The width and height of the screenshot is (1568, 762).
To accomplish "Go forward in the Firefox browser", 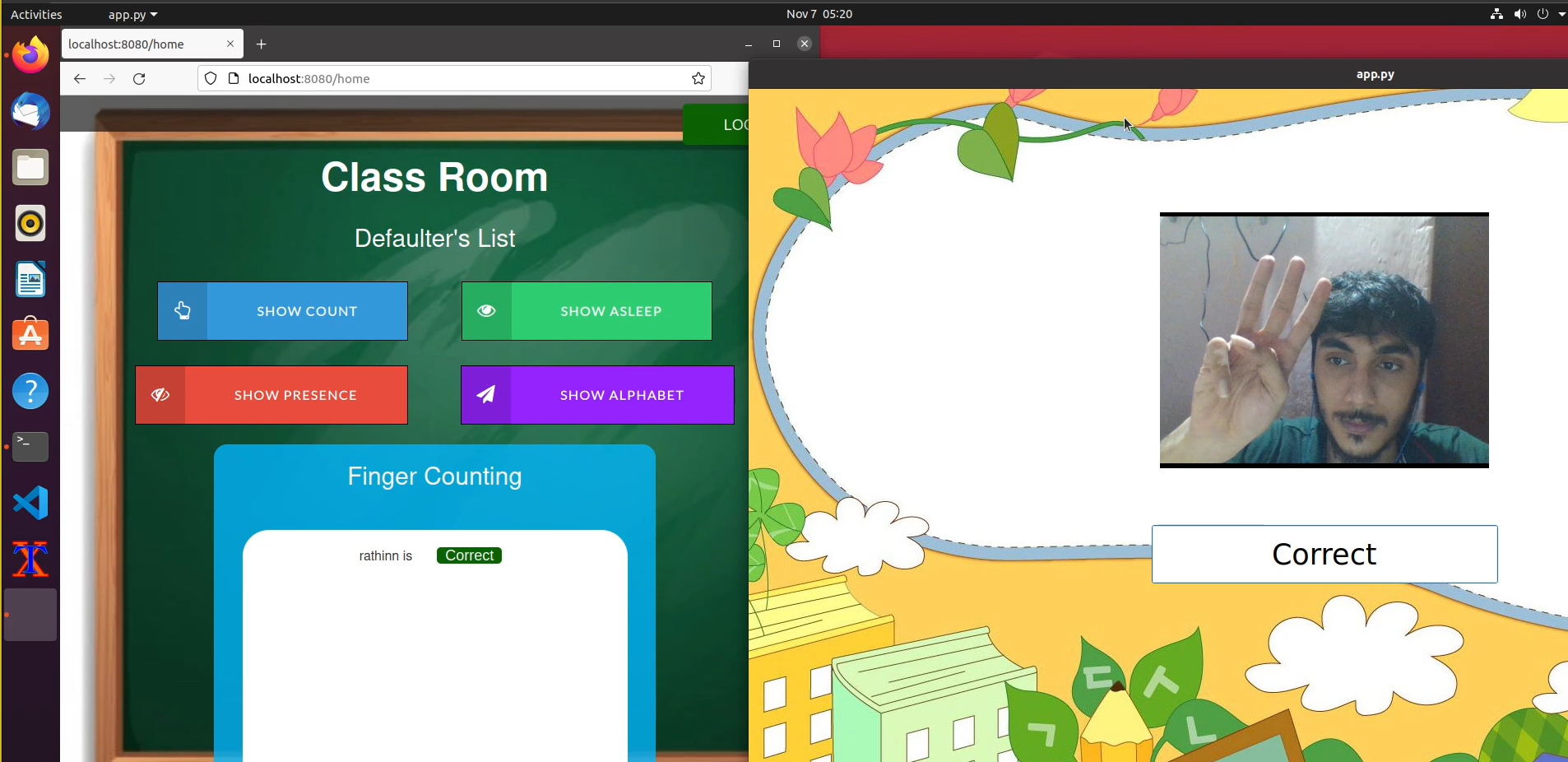I will click(x=109, y=78).
